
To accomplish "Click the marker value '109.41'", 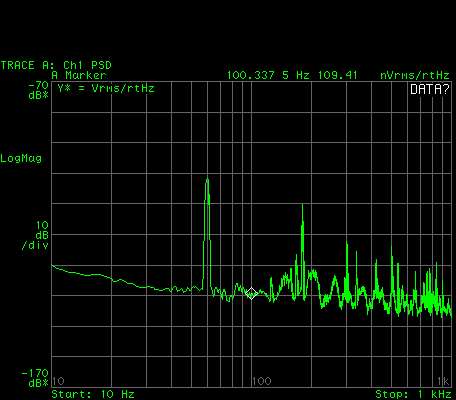I will (x=337, y=75).
